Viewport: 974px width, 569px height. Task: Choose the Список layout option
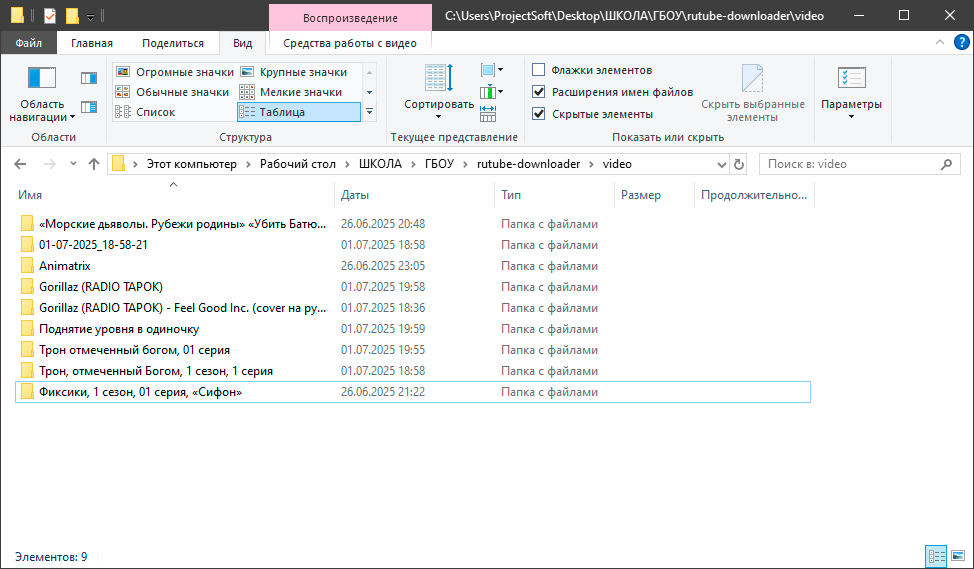(155, 112)
